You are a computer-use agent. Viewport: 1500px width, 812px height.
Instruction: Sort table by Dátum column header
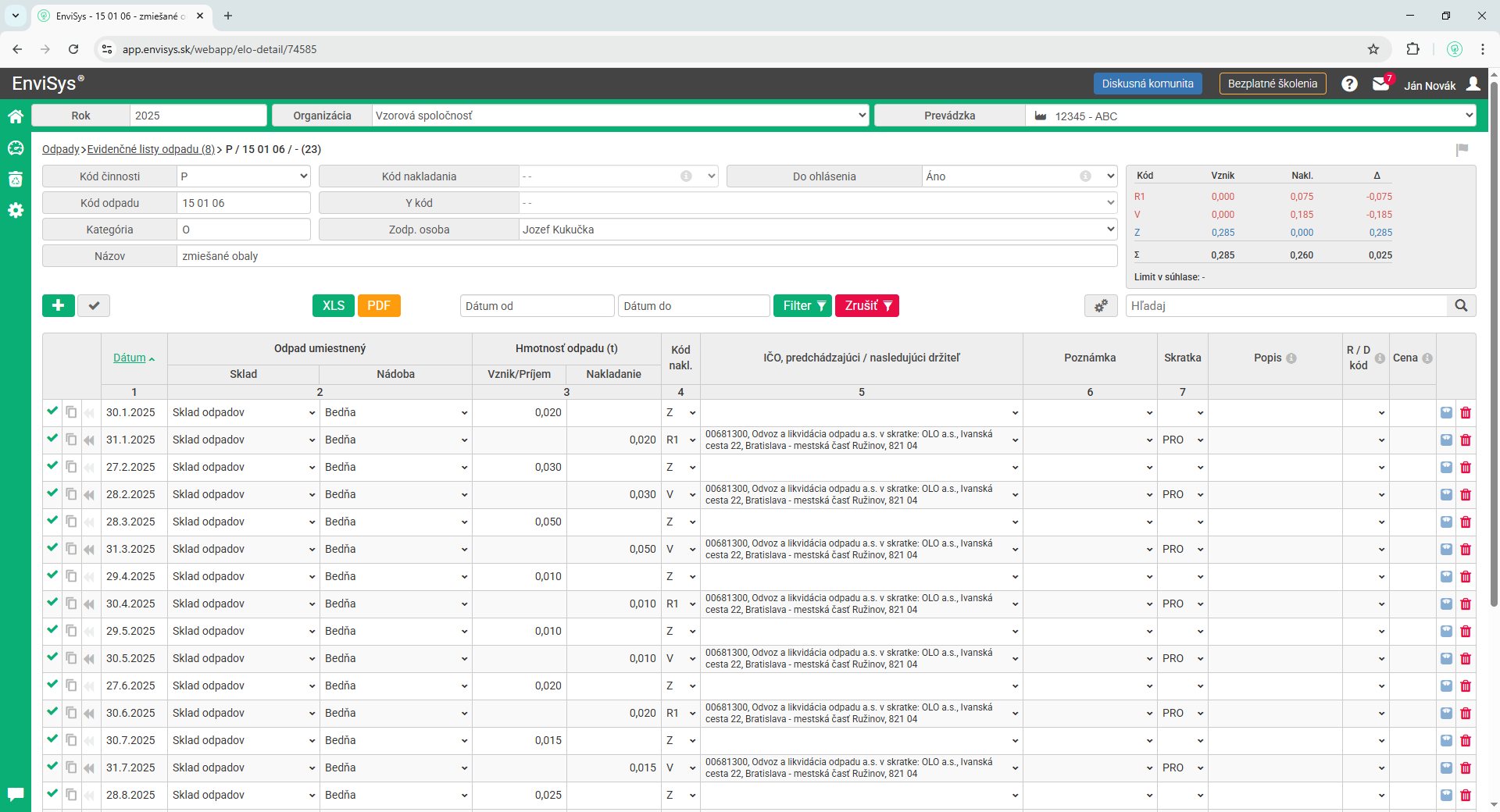[x=130, y=358]
